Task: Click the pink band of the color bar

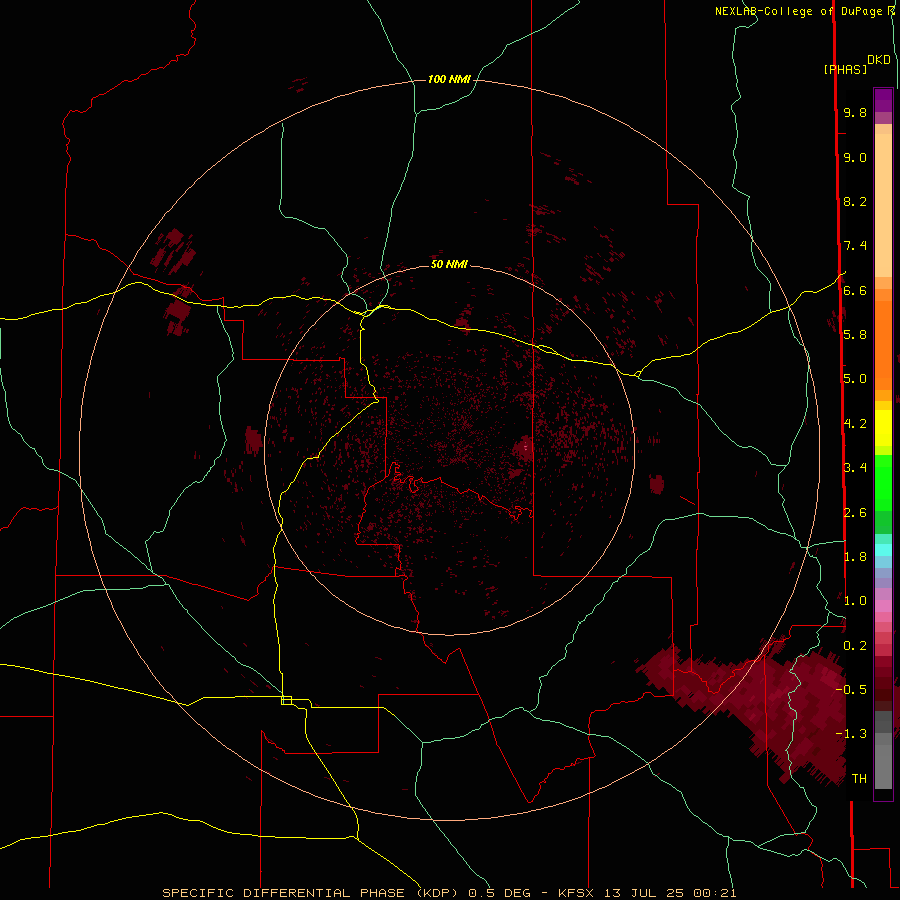Action: click(883, 606)
